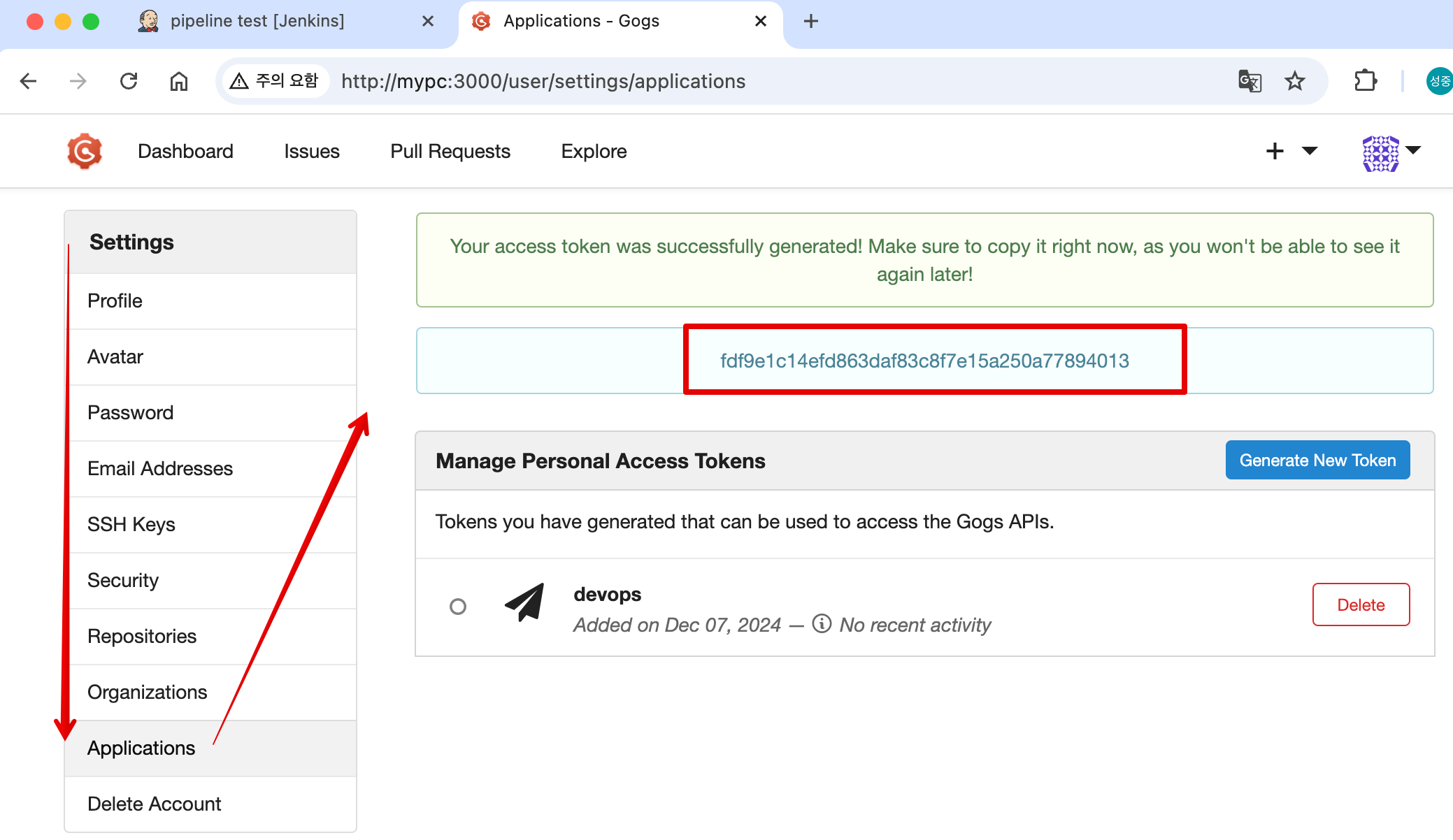
Task: Click the info icon beside No recent activity
Action: [x=822, y=623]
